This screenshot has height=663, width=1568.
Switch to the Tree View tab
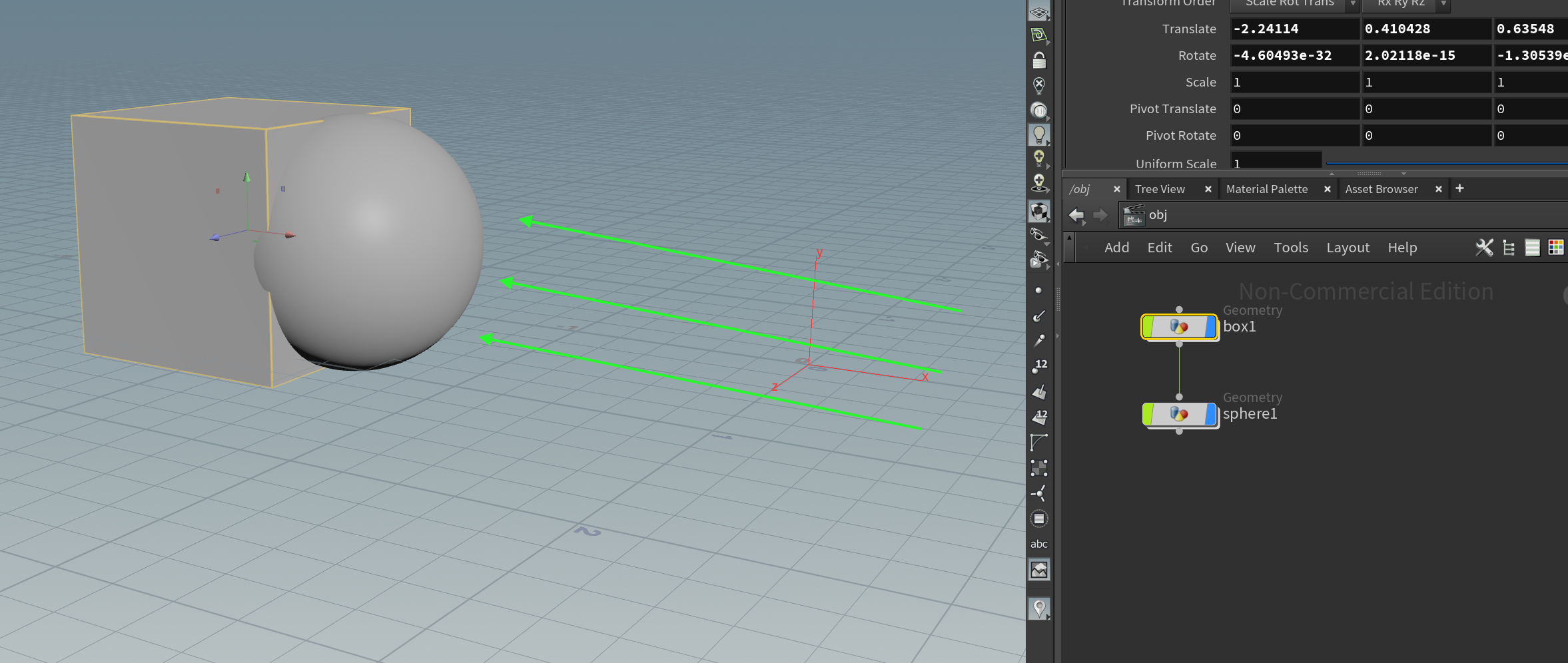click(1160, 189)
